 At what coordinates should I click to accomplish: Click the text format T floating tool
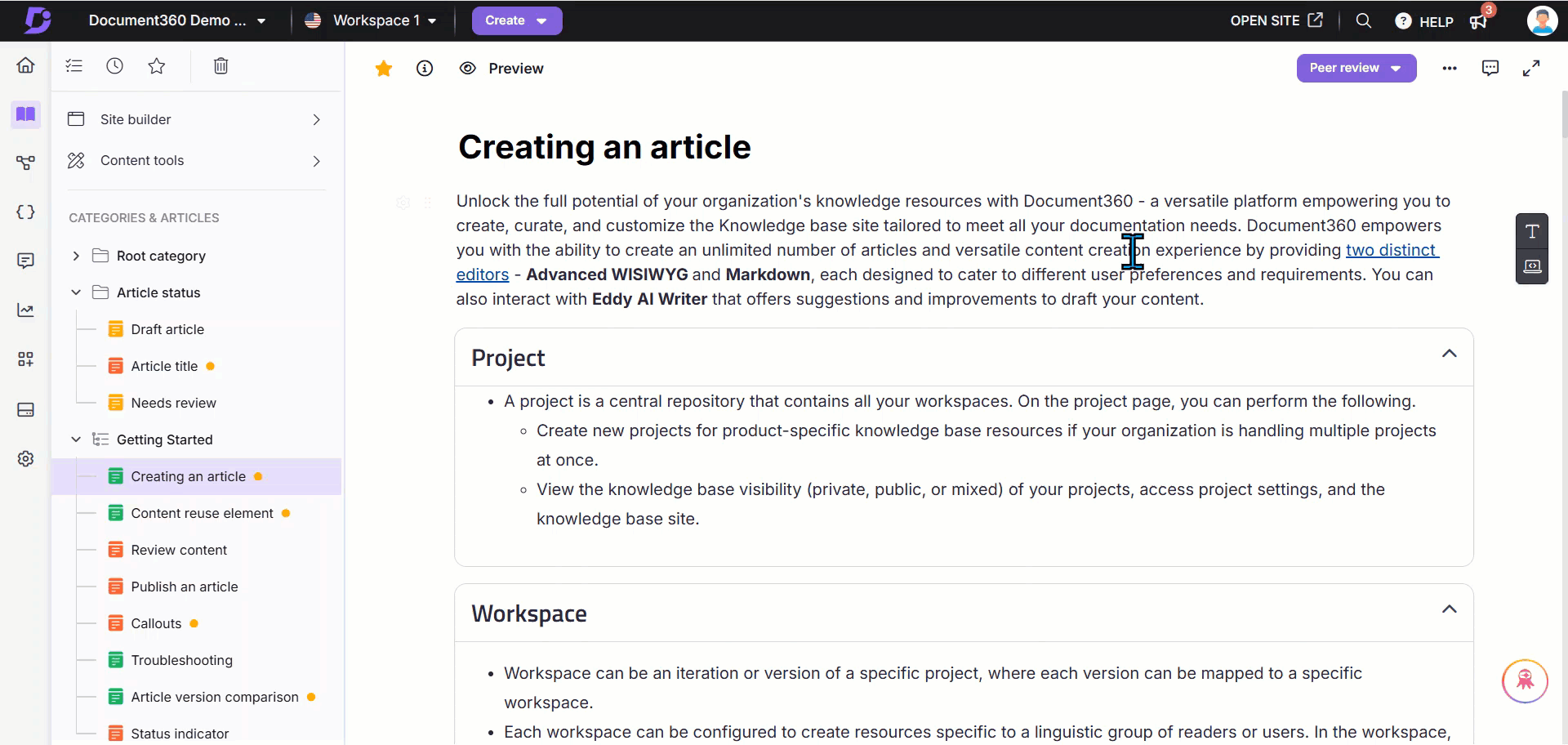(1532, 231)
